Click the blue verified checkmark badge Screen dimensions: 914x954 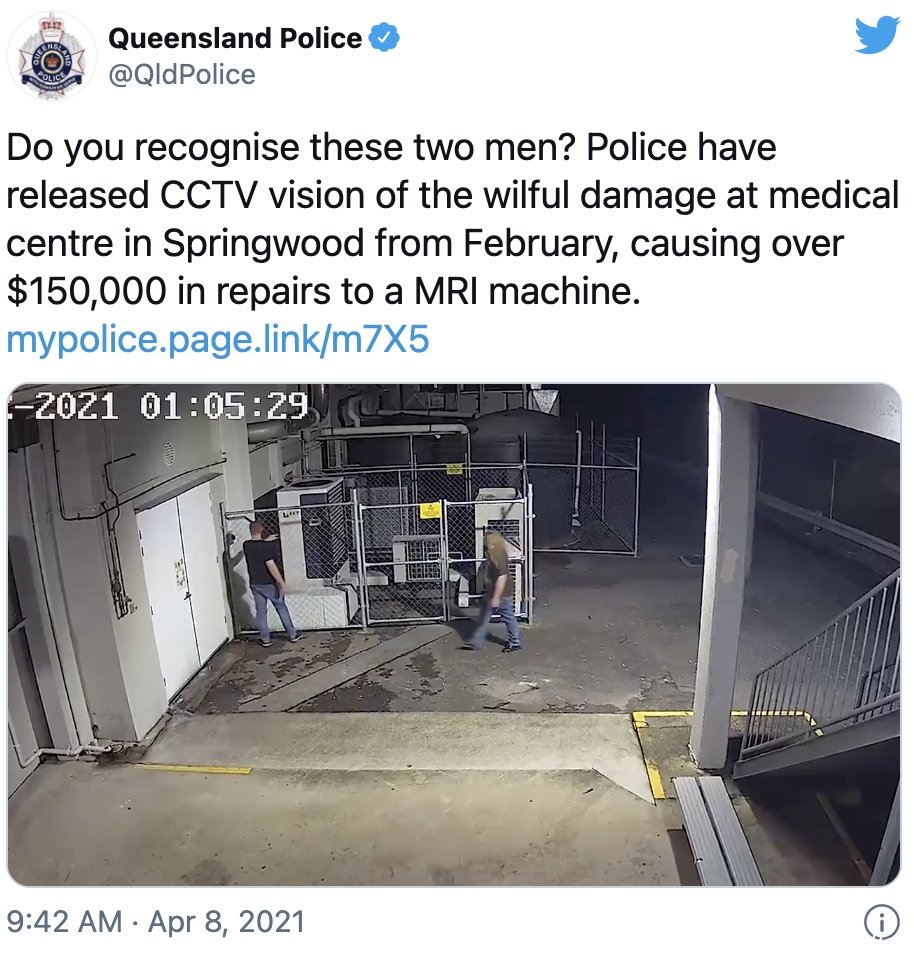pyautogui.click(x=385, y=38)
